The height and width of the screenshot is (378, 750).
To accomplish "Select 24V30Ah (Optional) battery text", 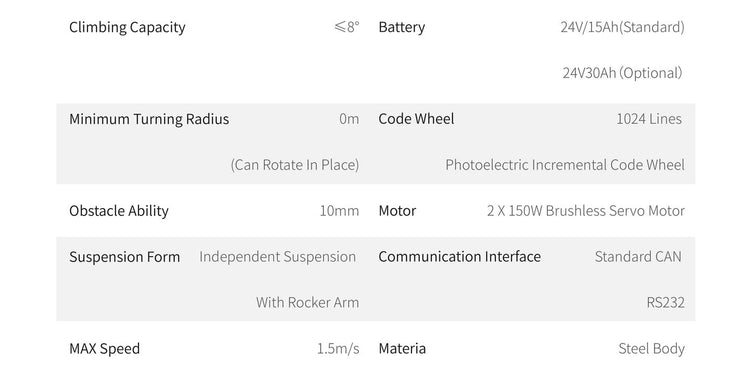I will (622, 73).
